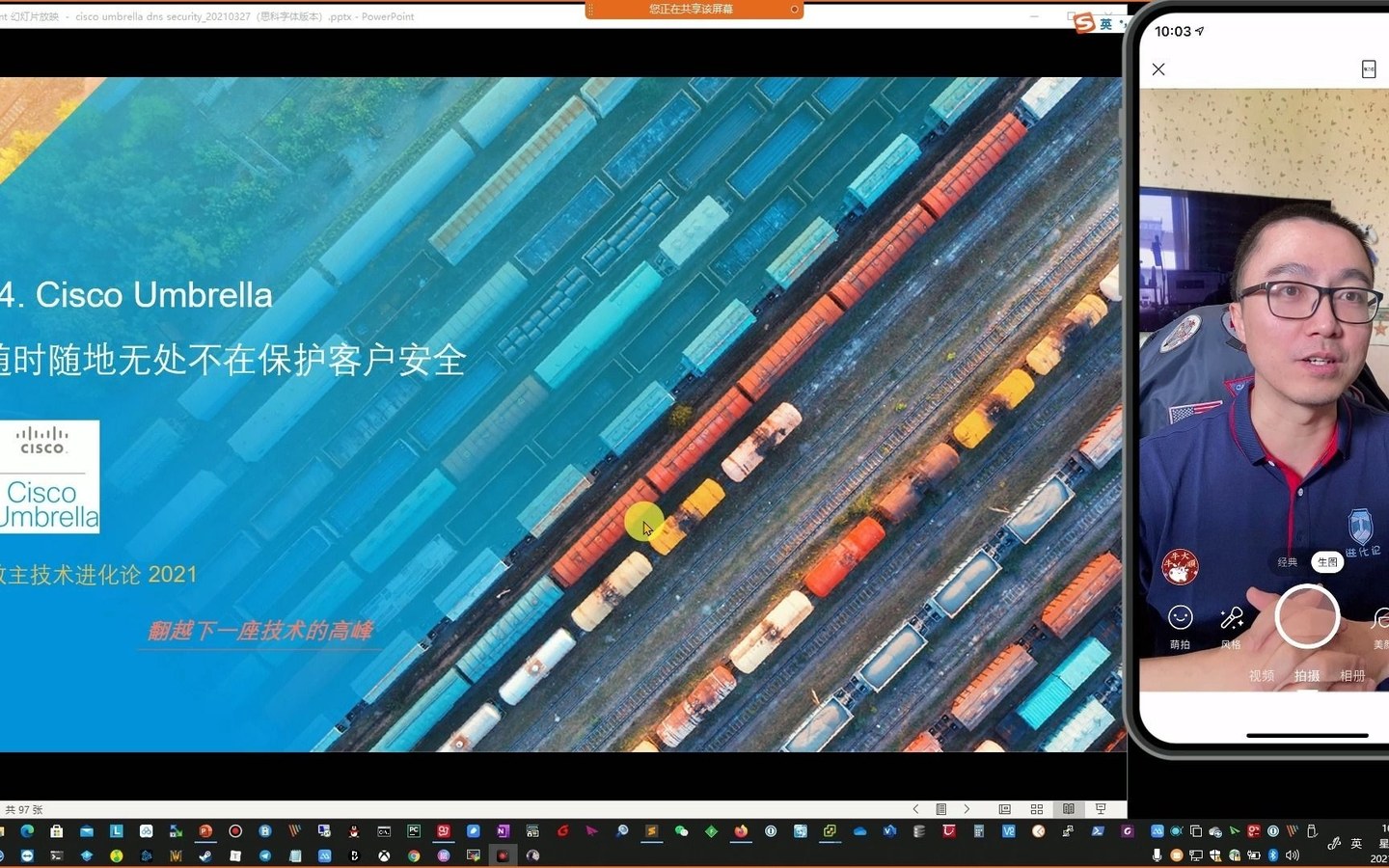Open PowerShell from the taskbar

pos(1098,830)
